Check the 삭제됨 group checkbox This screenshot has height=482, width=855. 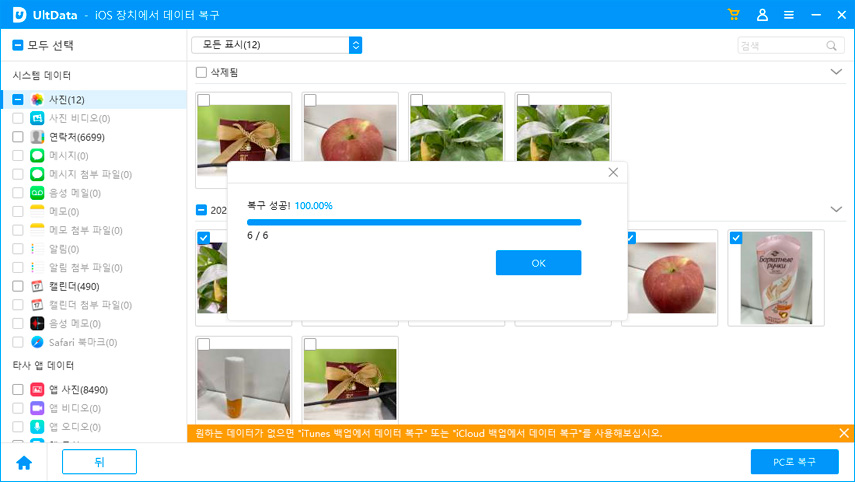201,72
